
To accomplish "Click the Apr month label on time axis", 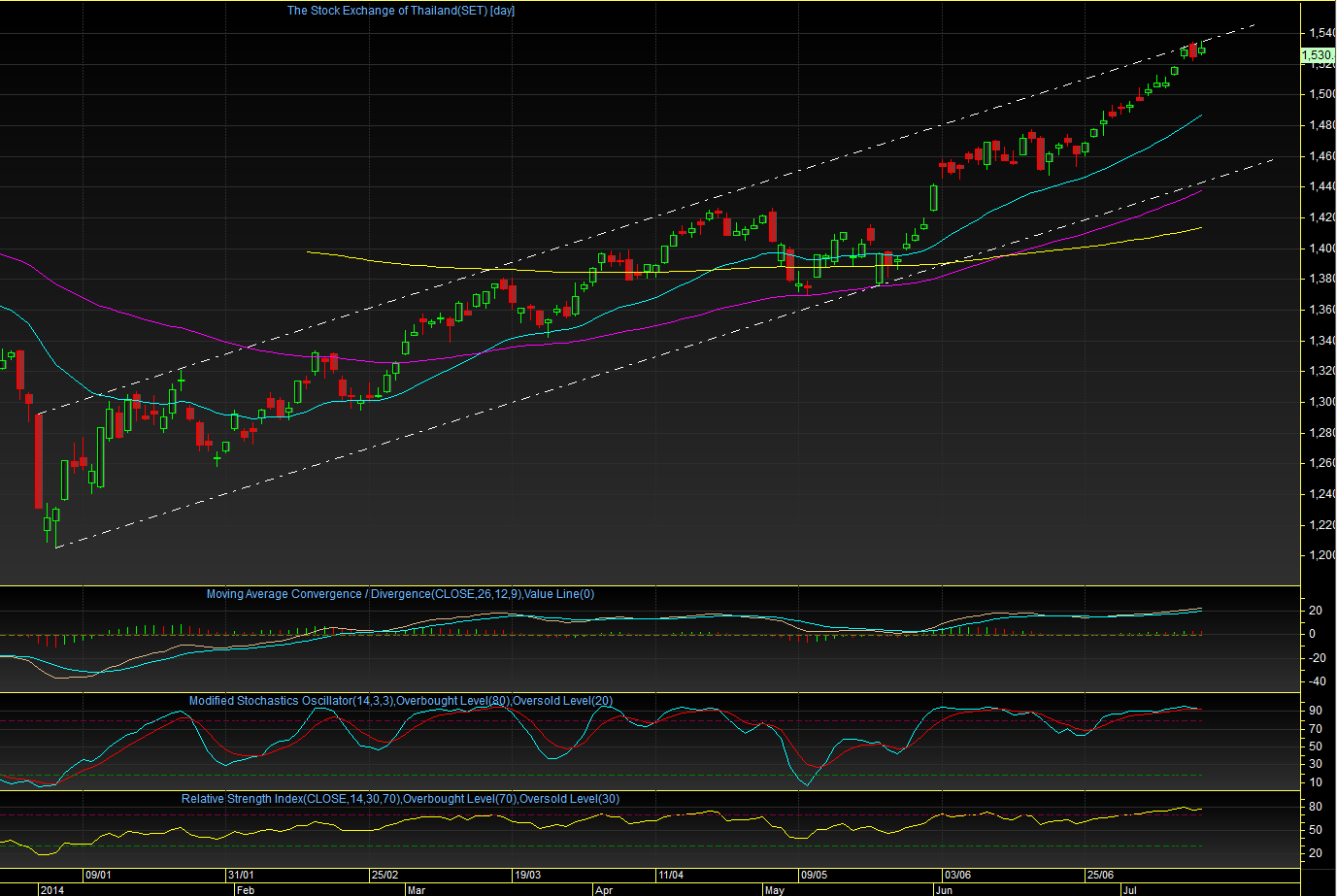I will [x=604, y=889].
